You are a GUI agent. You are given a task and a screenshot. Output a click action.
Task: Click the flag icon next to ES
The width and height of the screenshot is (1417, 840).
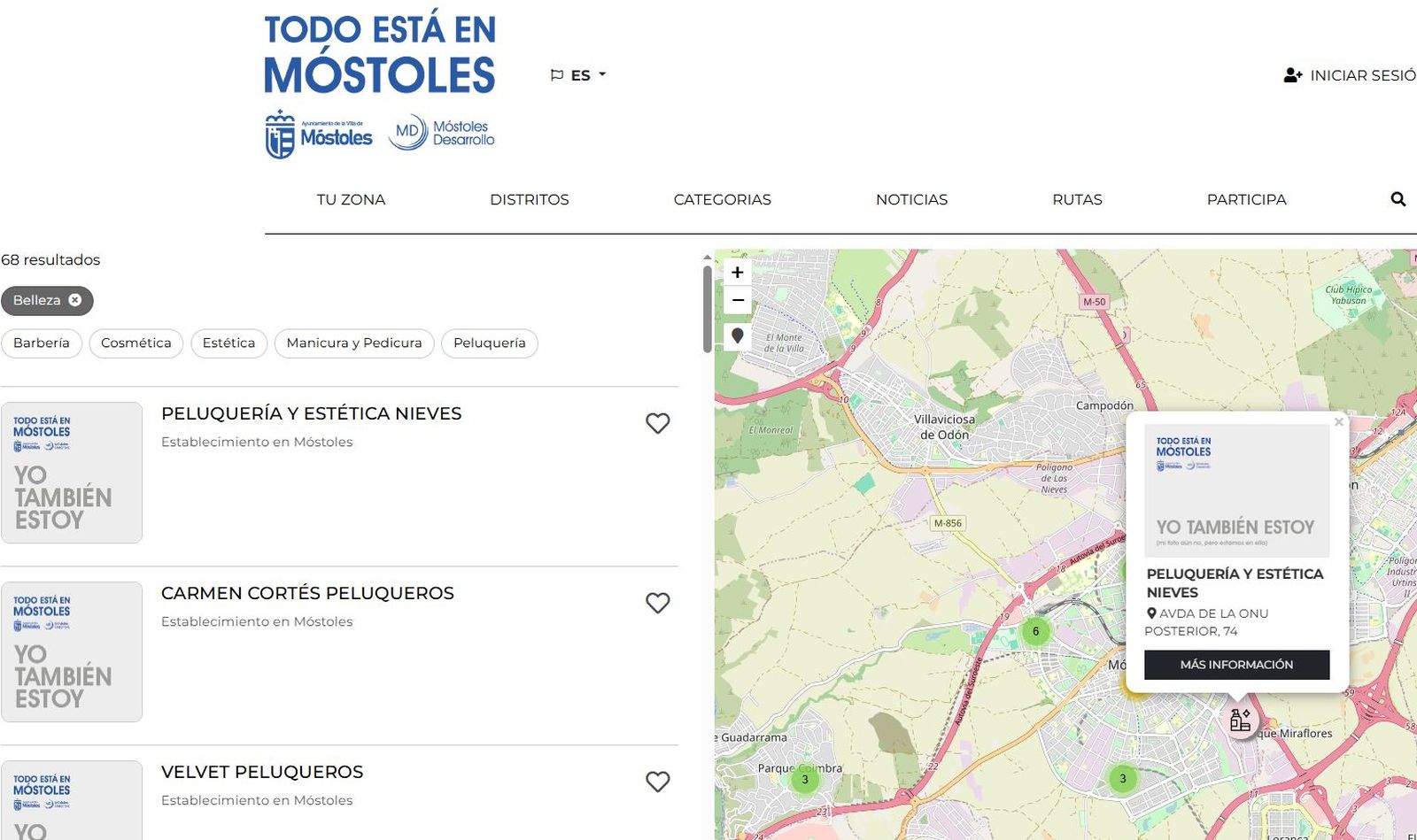pos(557,75)
